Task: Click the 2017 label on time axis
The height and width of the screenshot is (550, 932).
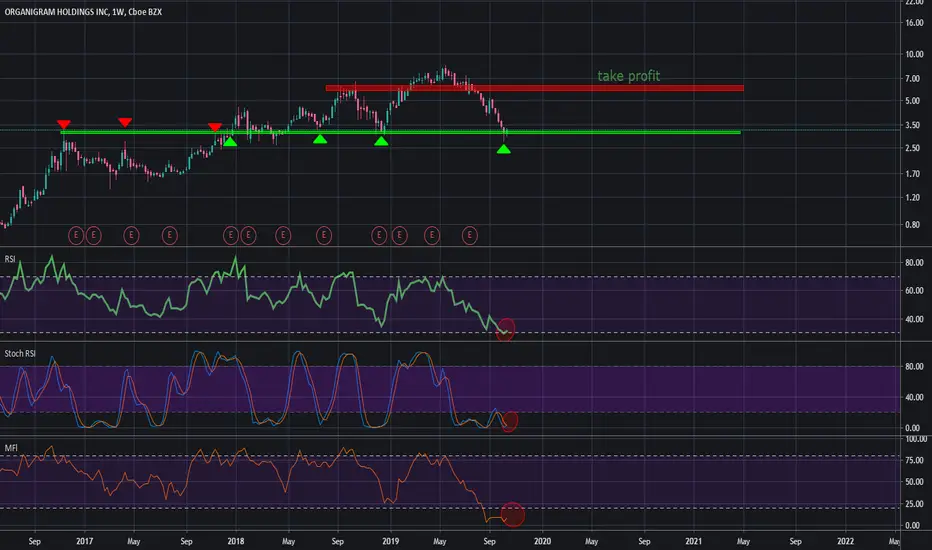Action: pyautogui.click(x=84, y=541)
